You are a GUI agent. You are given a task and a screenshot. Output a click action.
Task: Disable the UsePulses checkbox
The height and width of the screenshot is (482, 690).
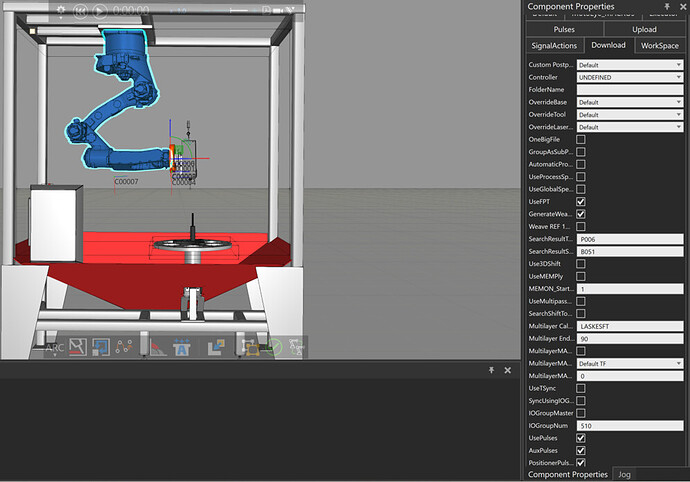tap(581, 438)
